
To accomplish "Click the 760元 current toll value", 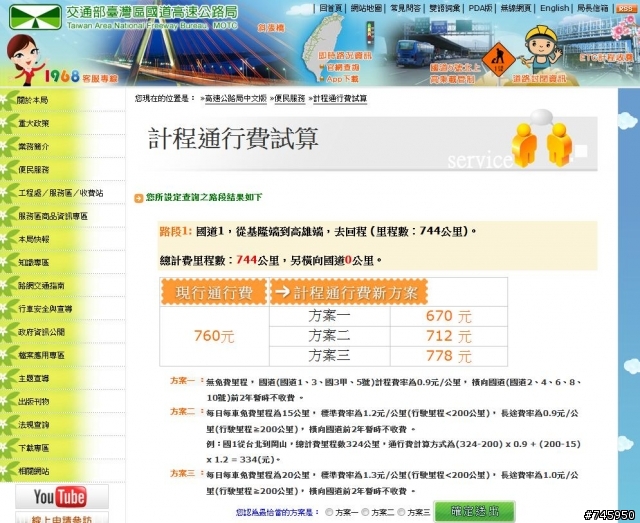I will (x=214, y=336).
